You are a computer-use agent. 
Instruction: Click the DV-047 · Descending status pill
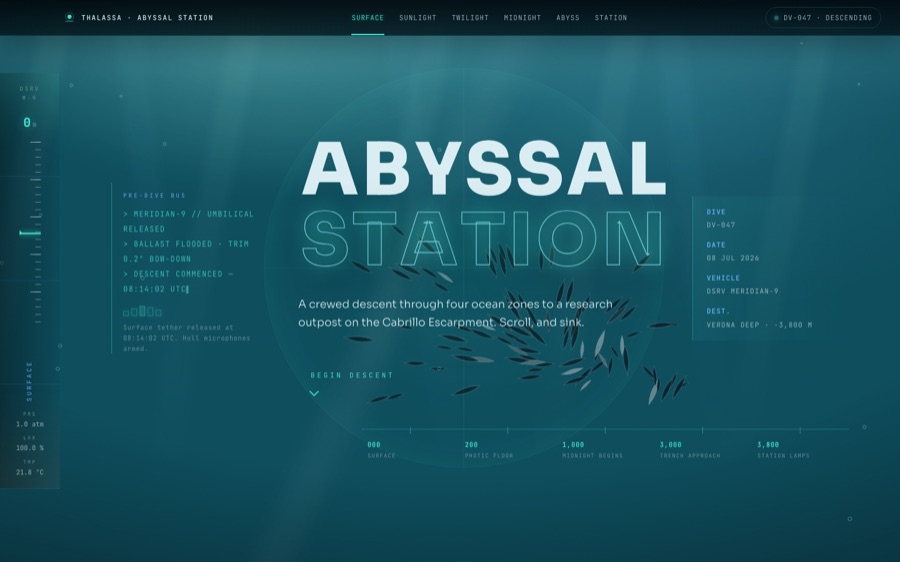coord(823,18)
